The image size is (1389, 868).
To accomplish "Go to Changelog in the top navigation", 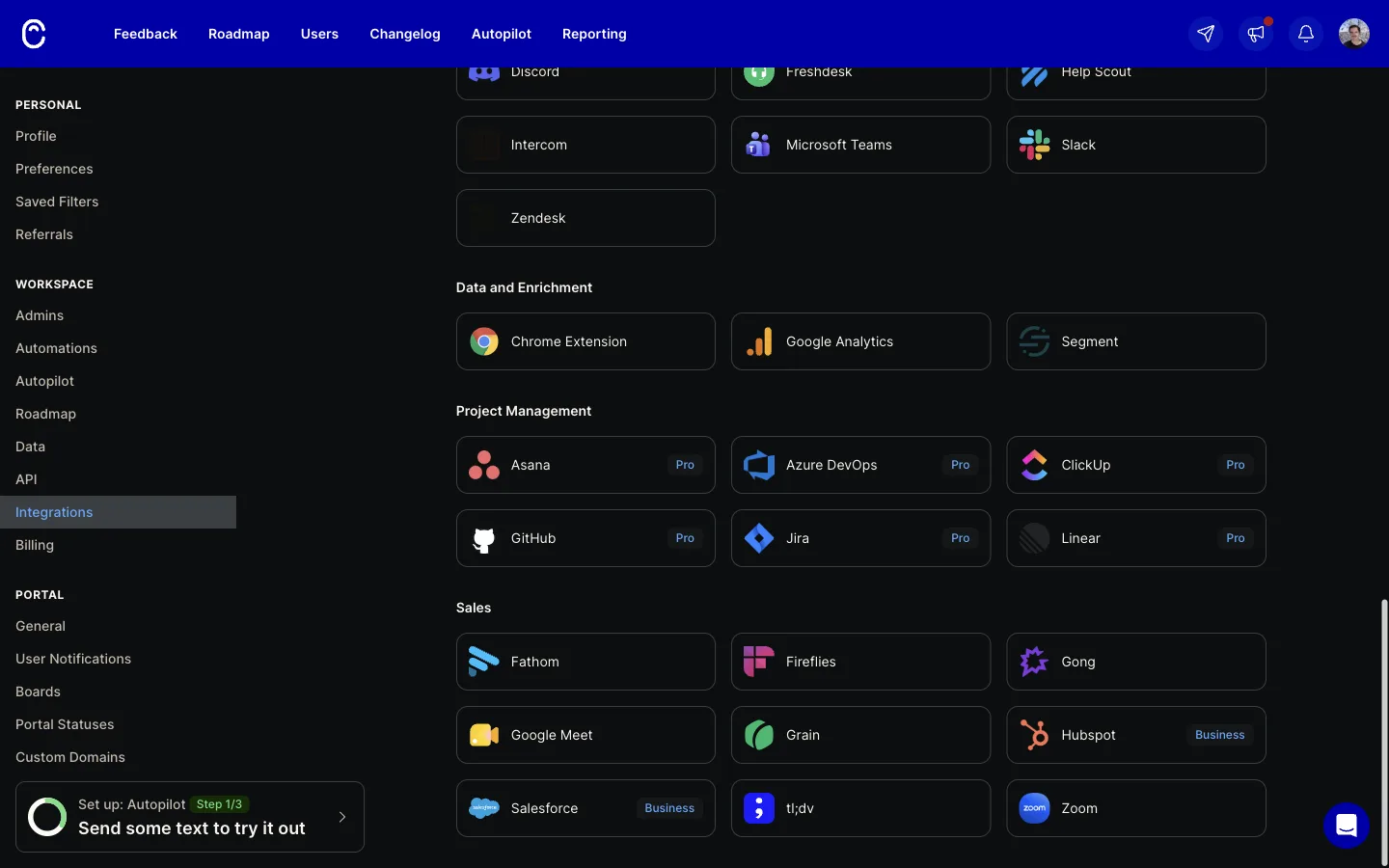I will coord(405,34).
